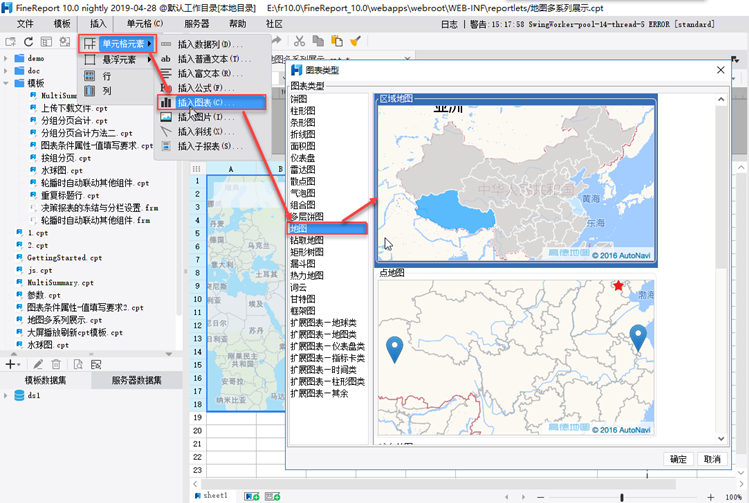
Task: Refresh the template file tree
Action: pos(29,42)
